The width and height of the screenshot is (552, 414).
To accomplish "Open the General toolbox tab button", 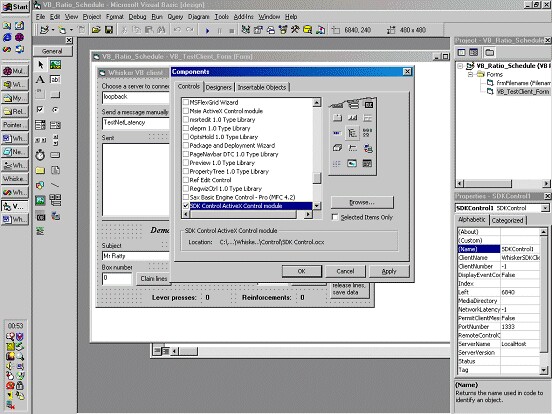I will pos(52,51).
